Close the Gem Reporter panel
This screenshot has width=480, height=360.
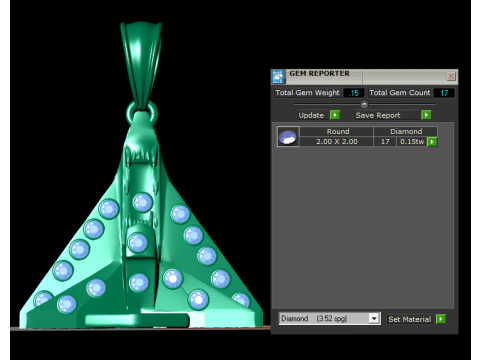[x=451, y=76]
